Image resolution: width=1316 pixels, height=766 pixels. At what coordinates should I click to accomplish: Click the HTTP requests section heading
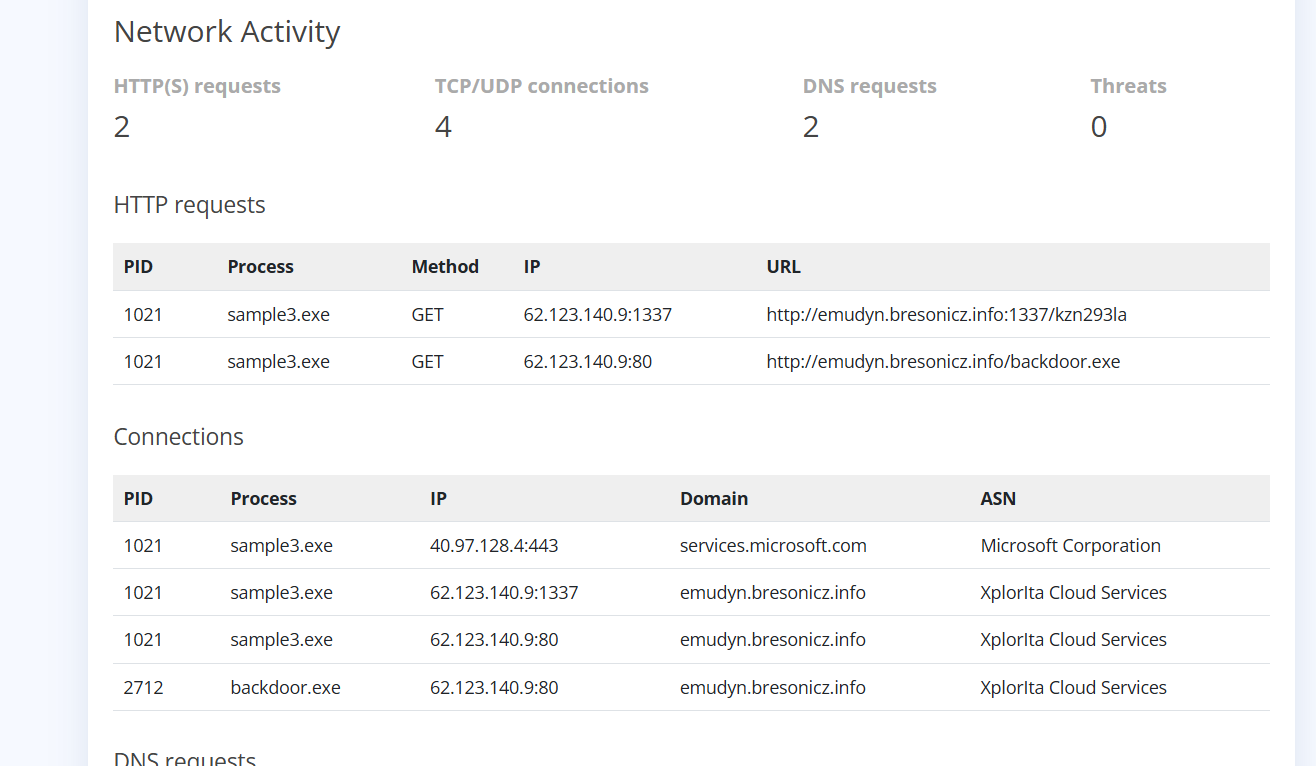pos(189,205)
